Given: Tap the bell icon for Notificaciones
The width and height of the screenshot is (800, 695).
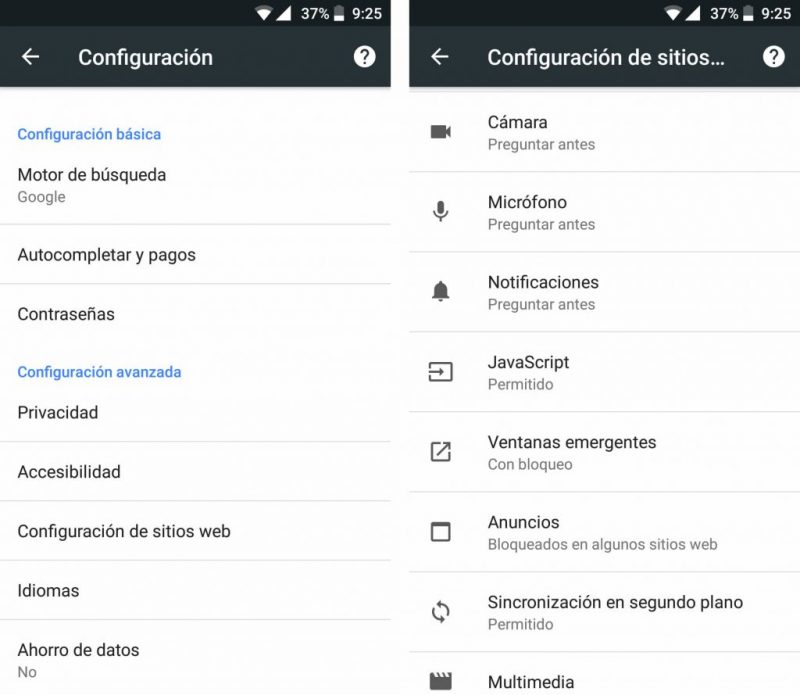Looking at the screenshot, I should pos(440,291).
